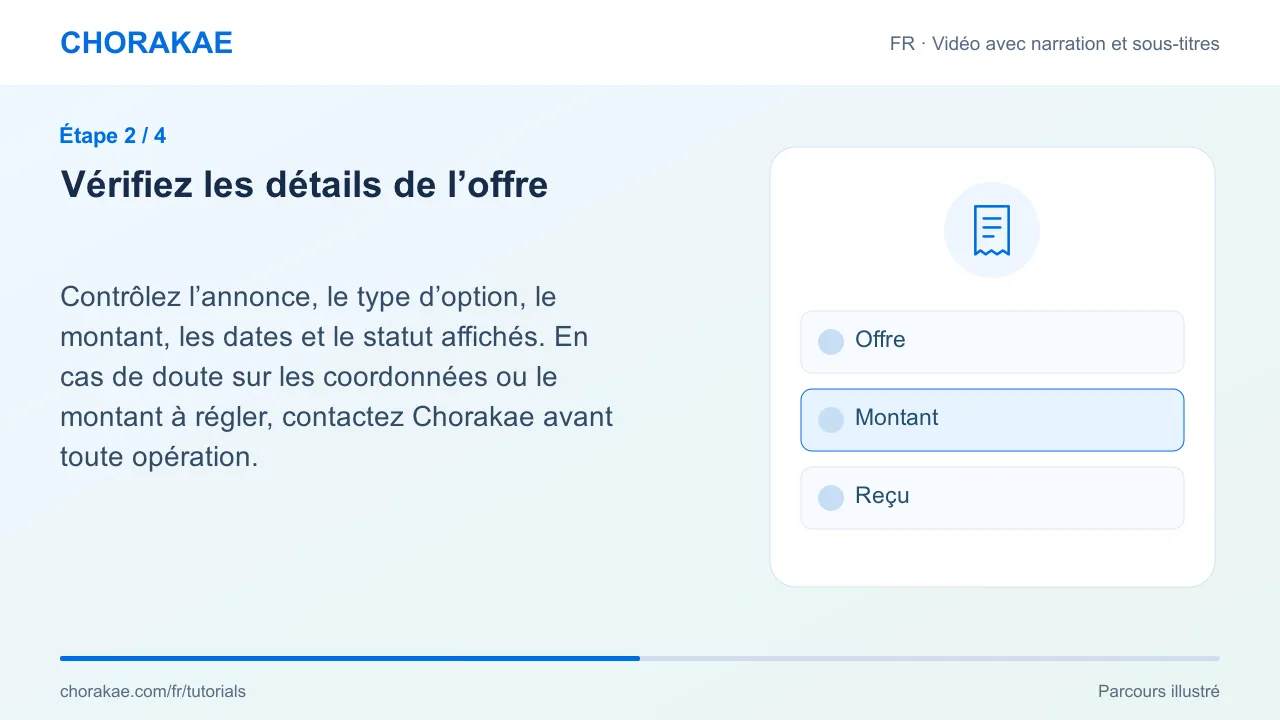
Task: Click the Parcours illustré label
Action: pos(1159,691)
